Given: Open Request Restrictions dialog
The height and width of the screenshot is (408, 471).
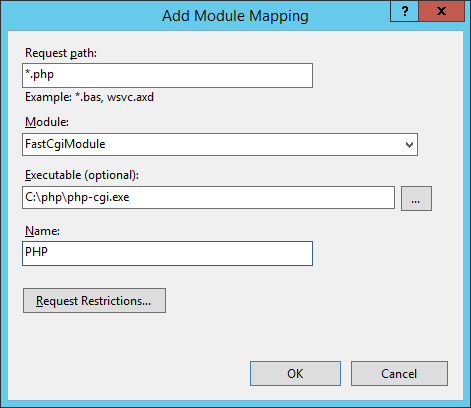Looking at the screenshot, I should (94, 301).
